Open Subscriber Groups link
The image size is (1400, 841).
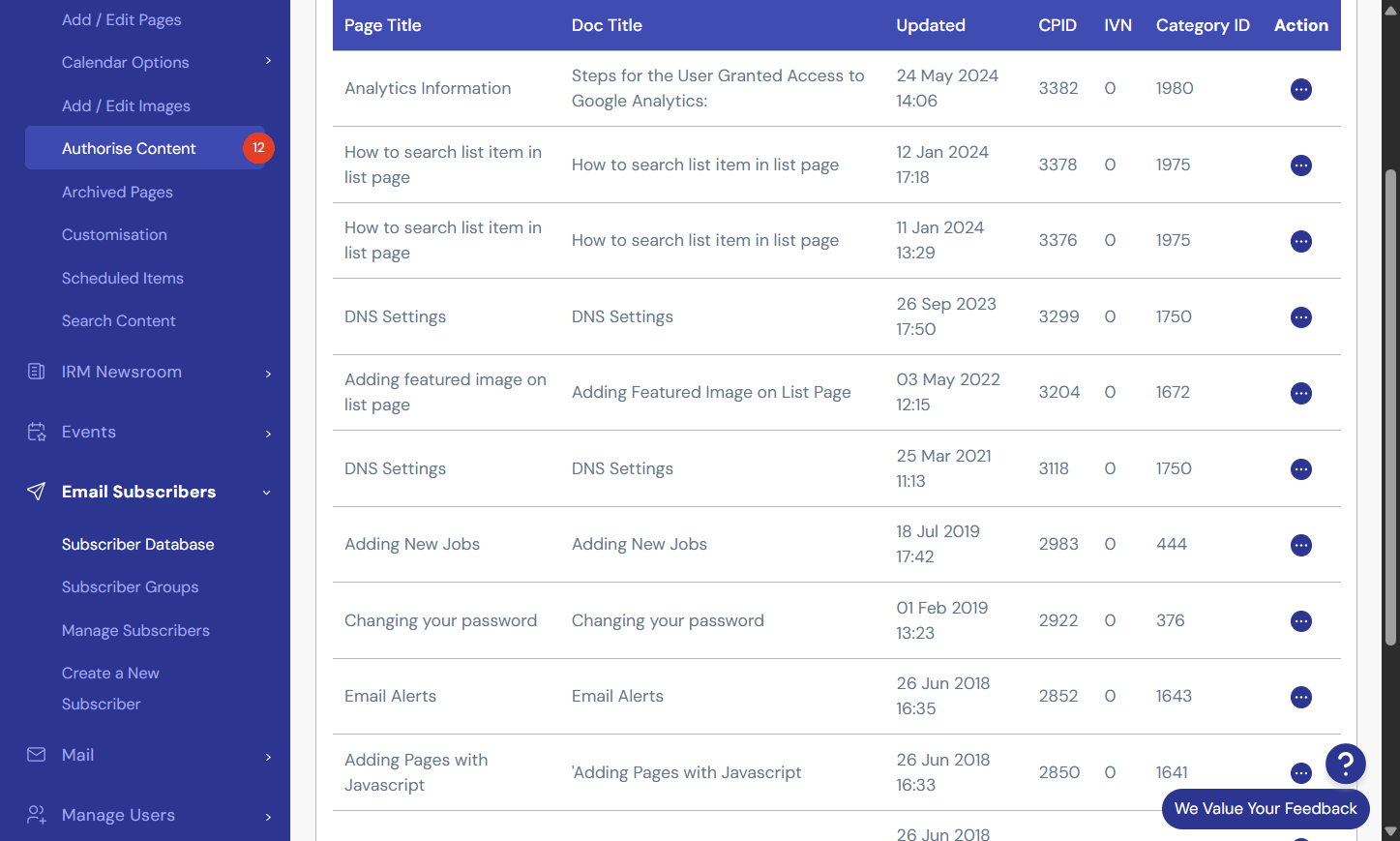pyautogui.click(x=130, y=586)
